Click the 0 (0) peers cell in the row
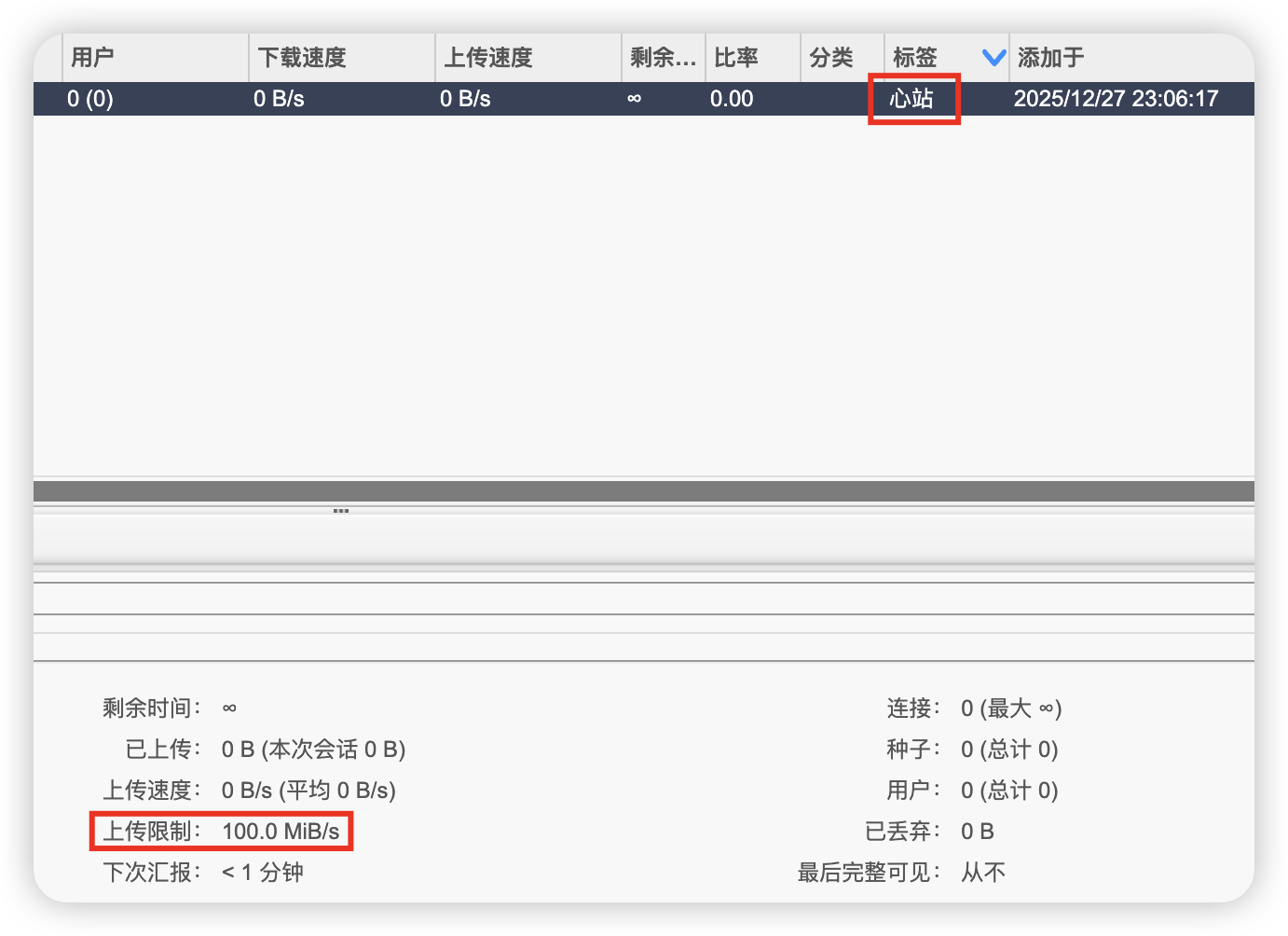Screen dimensions: 1288x936 [x=90, y=99]
